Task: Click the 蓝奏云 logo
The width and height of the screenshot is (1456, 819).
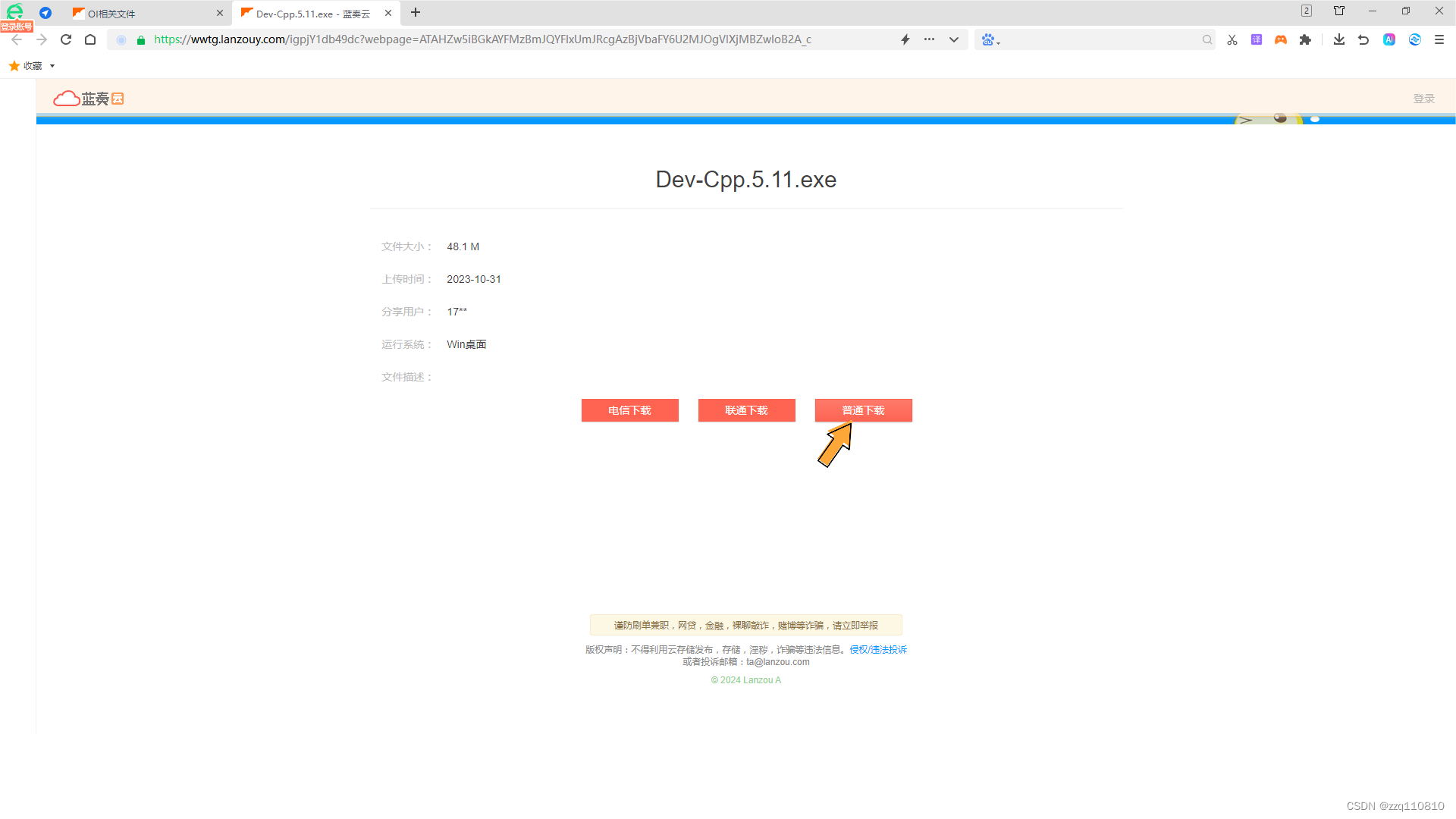Action: point(89,99)
